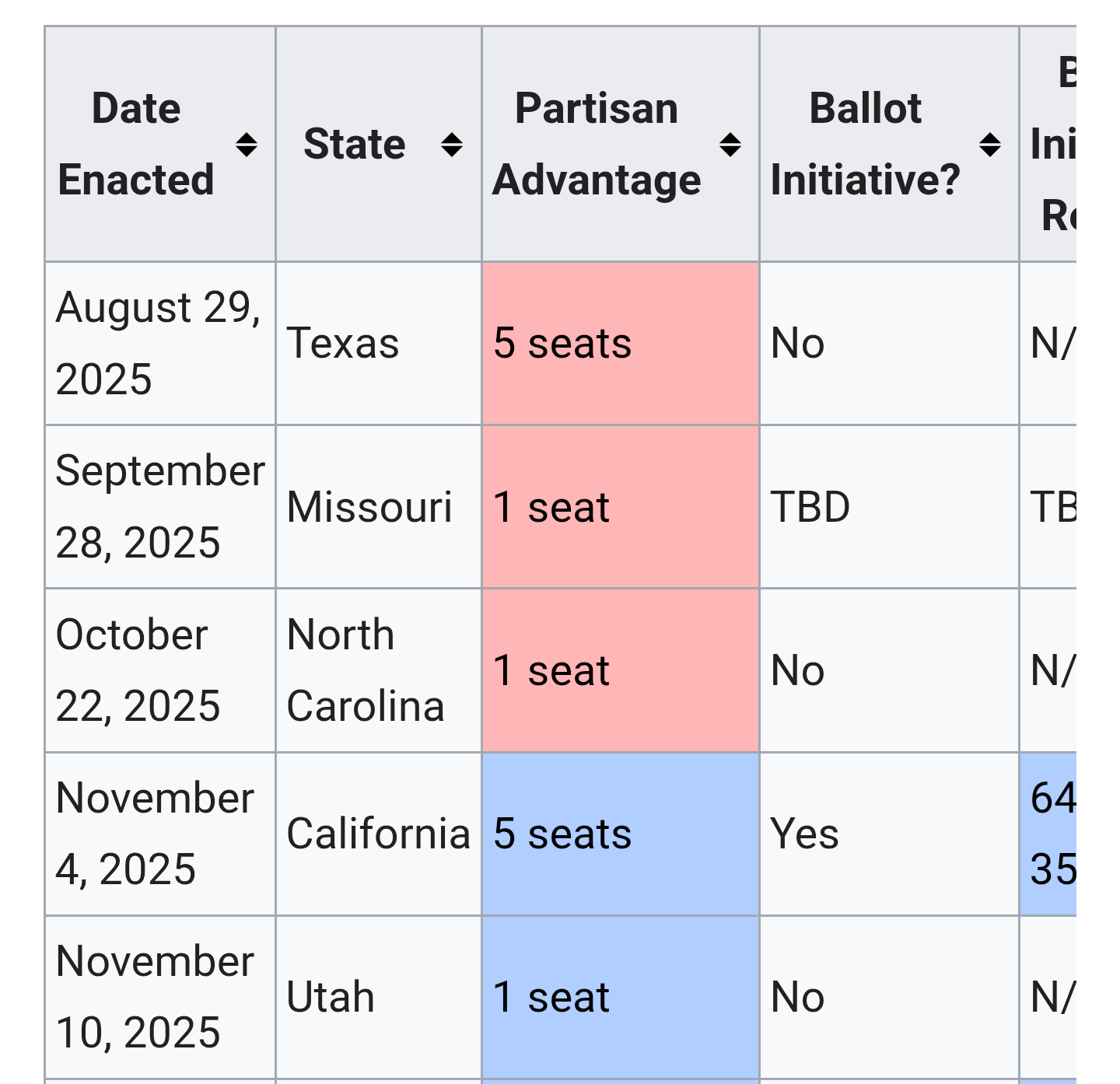Click the State column sort arrows
Screen dimensions: 1120x1084
[451, 145]
